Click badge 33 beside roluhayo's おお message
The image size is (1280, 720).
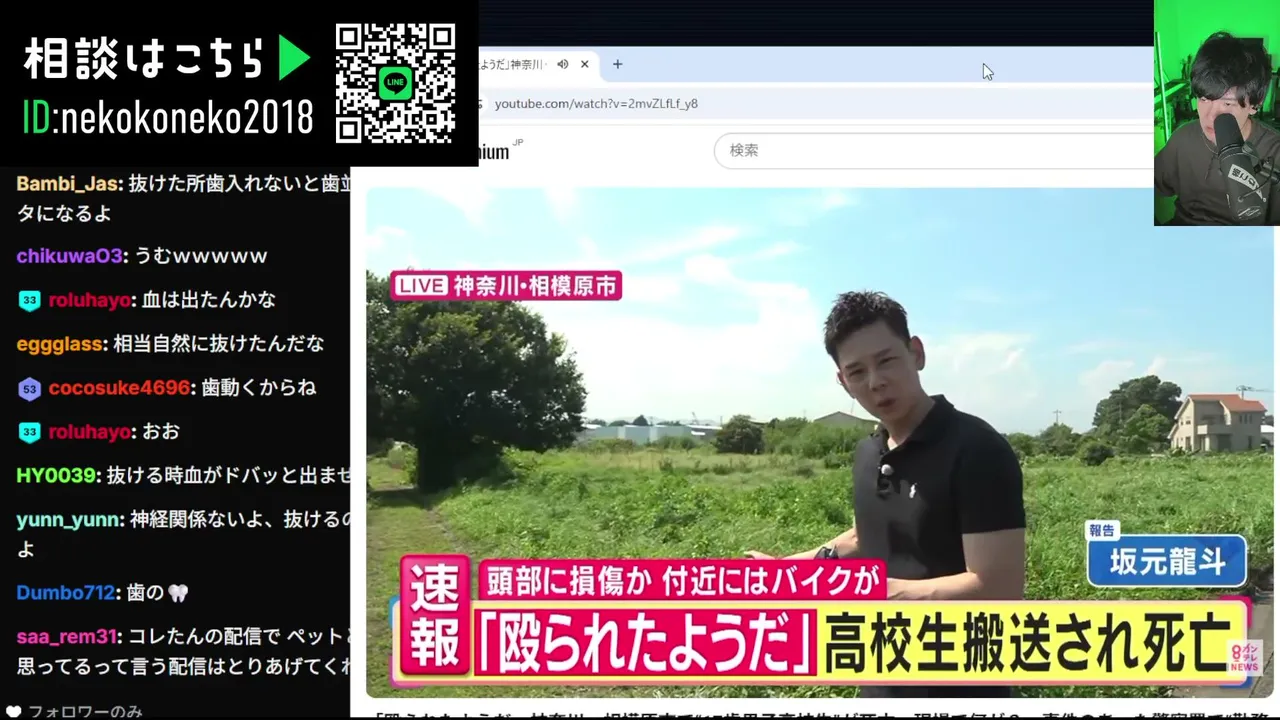(29, 432)
